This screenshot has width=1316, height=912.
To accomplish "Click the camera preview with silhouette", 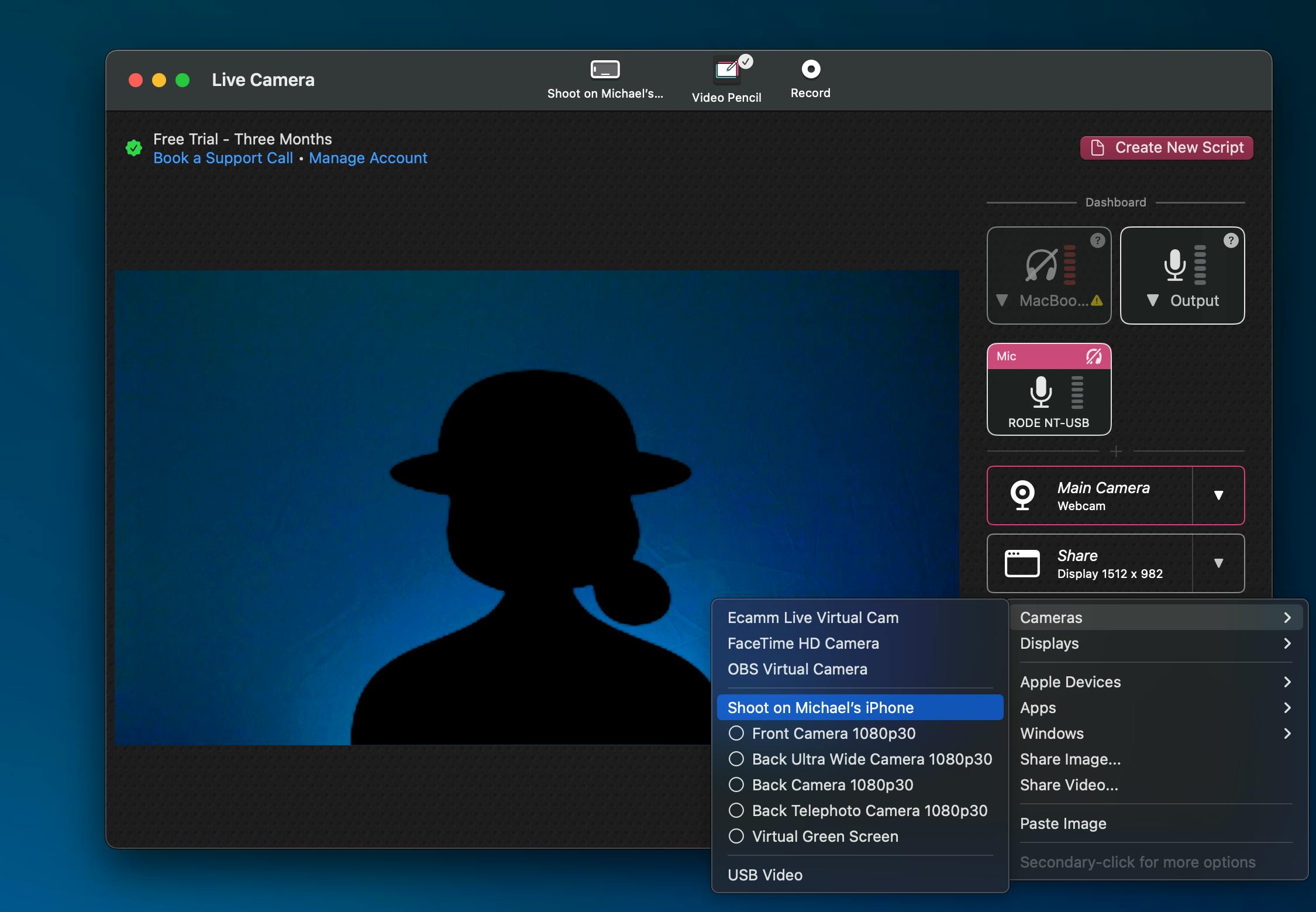I will point(536,507).
